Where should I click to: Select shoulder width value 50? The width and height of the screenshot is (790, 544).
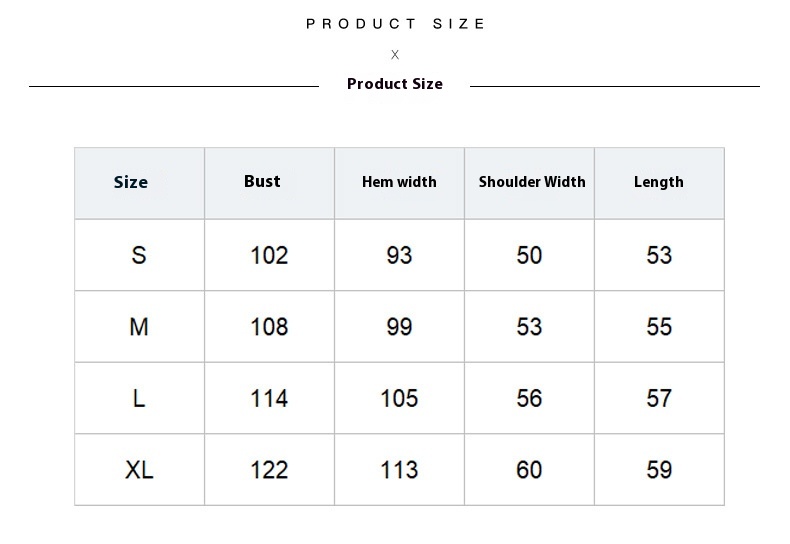(529, 255)
